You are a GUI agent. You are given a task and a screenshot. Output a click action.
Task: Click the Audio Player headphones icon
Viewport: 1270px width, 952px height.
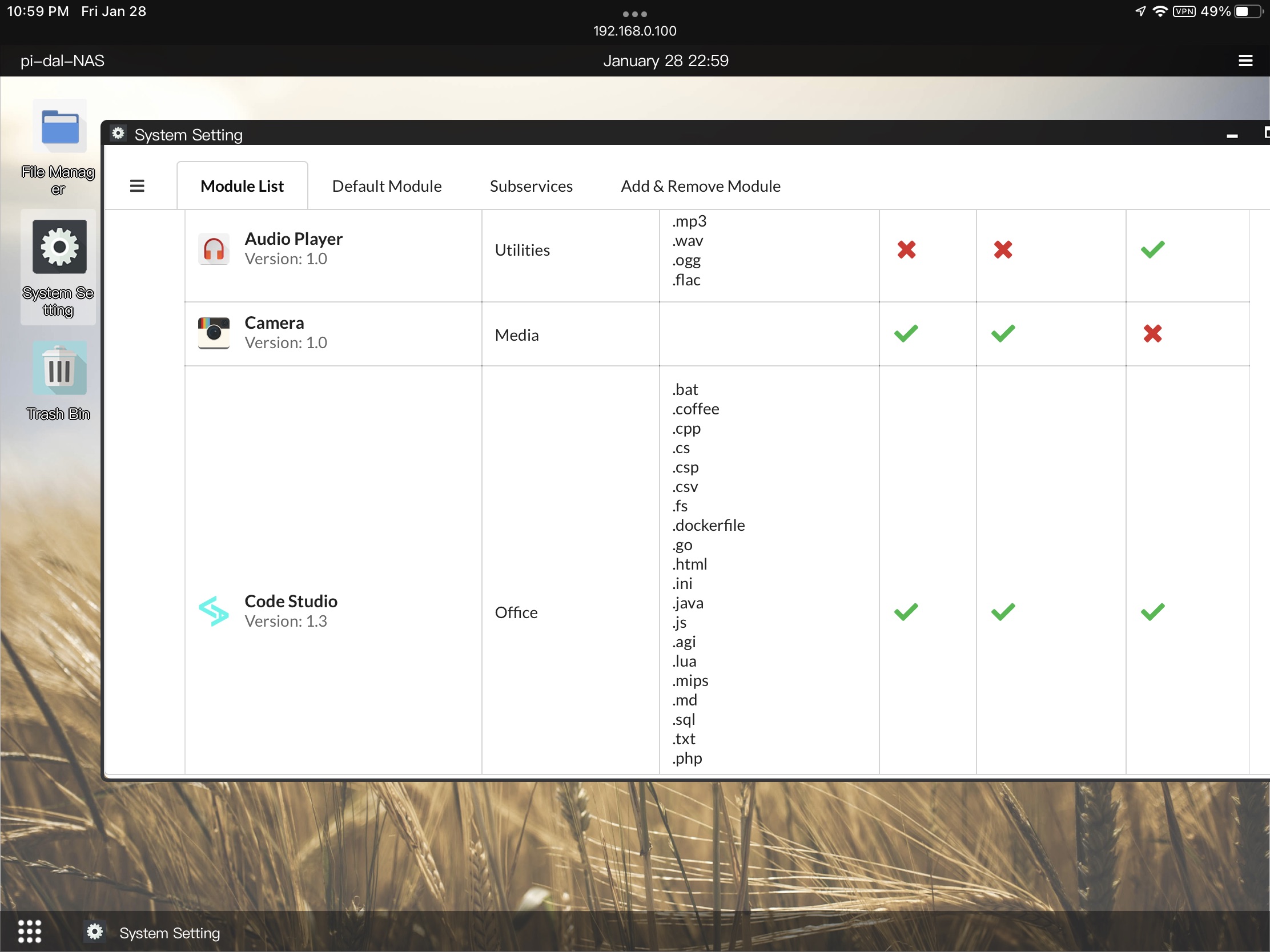[214, 249]
